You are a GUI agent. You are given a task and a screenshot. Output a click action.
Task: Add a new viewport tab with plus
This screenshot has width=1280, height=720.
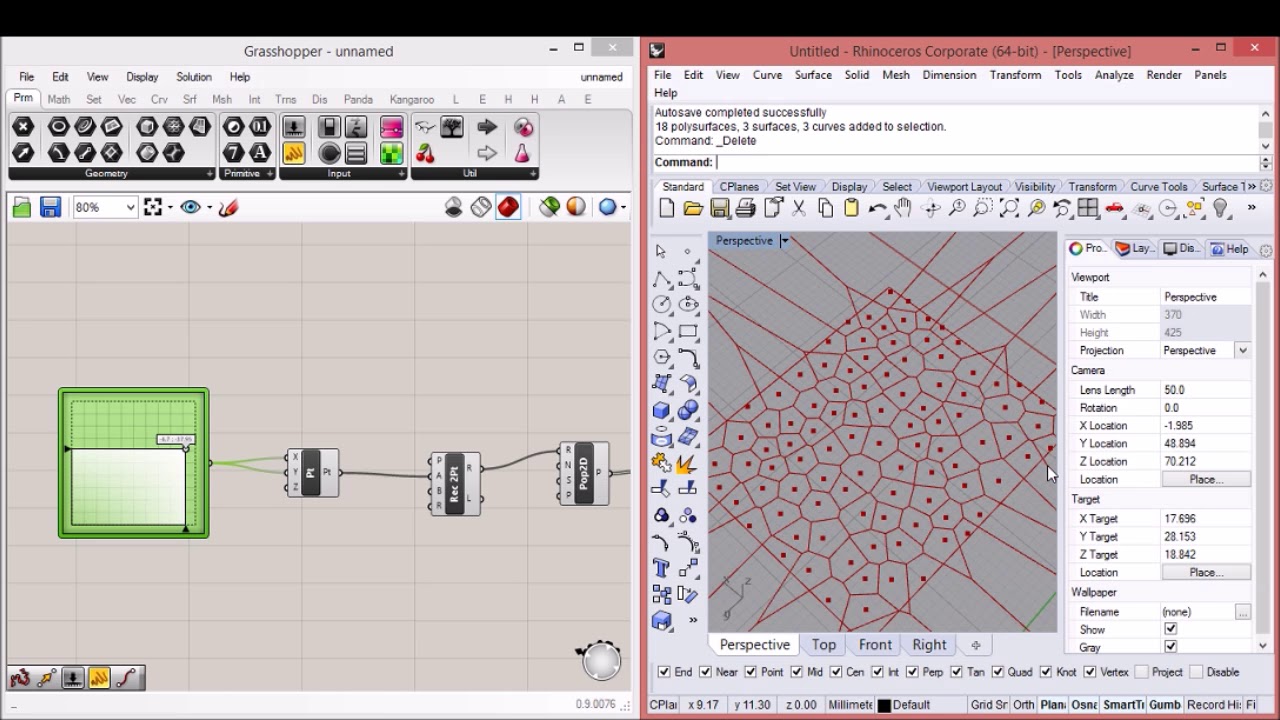point(975,645)
